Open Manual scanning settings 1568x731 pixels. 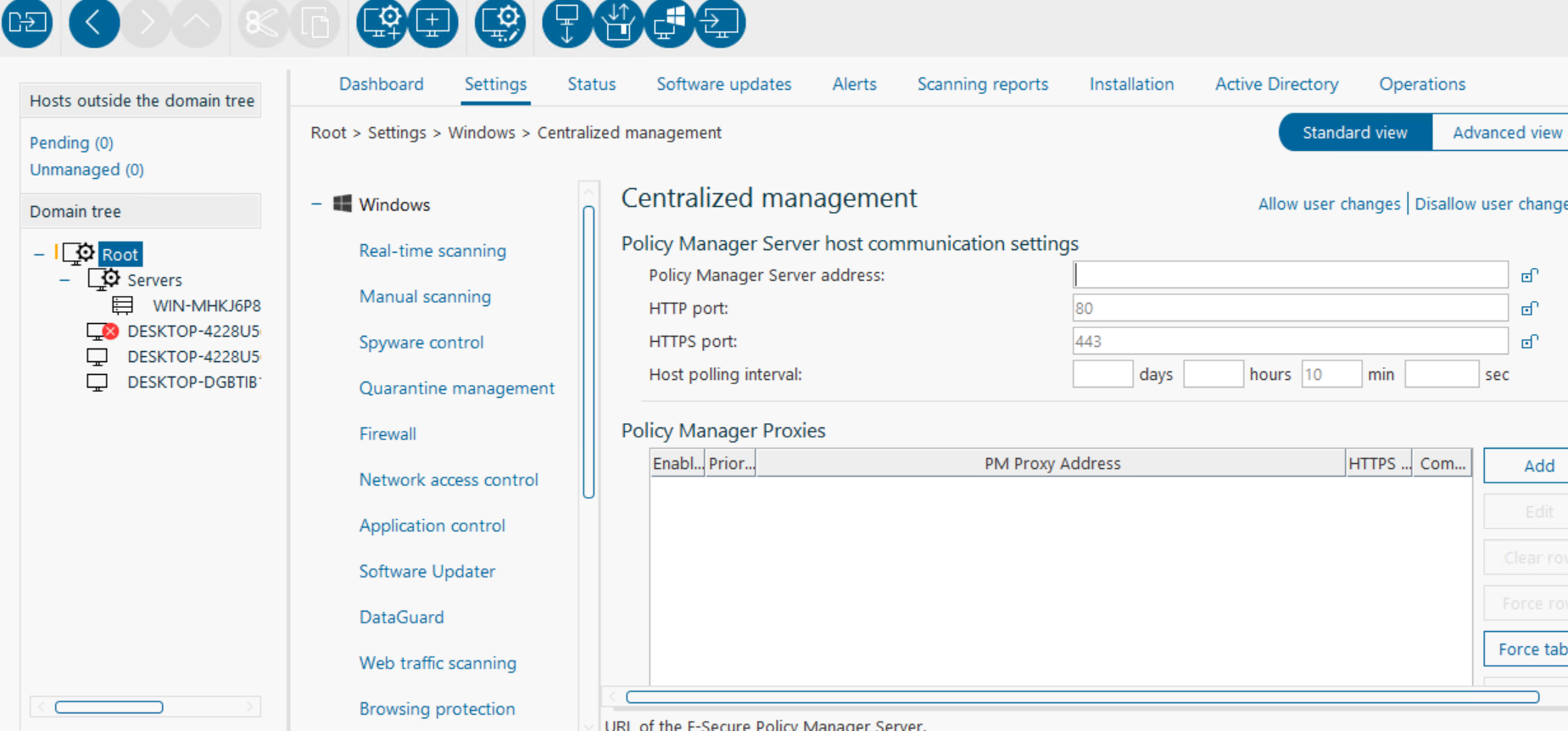tap(425, 297)
